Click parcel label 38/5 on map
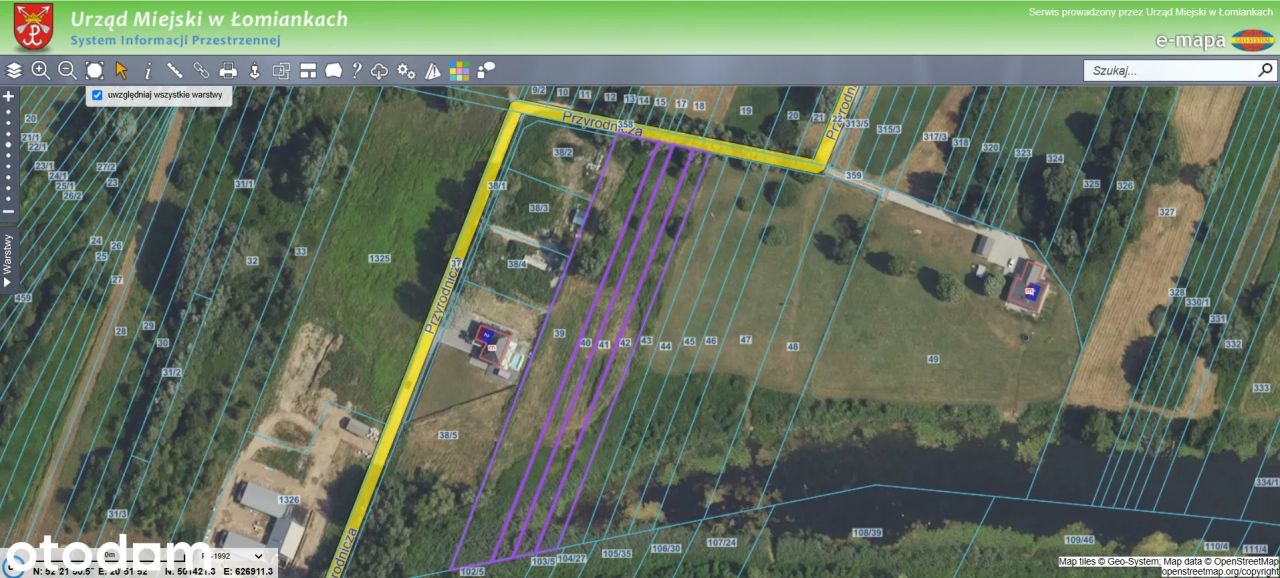The width and height of the screenshot is (1280, 578). [447, 435]
